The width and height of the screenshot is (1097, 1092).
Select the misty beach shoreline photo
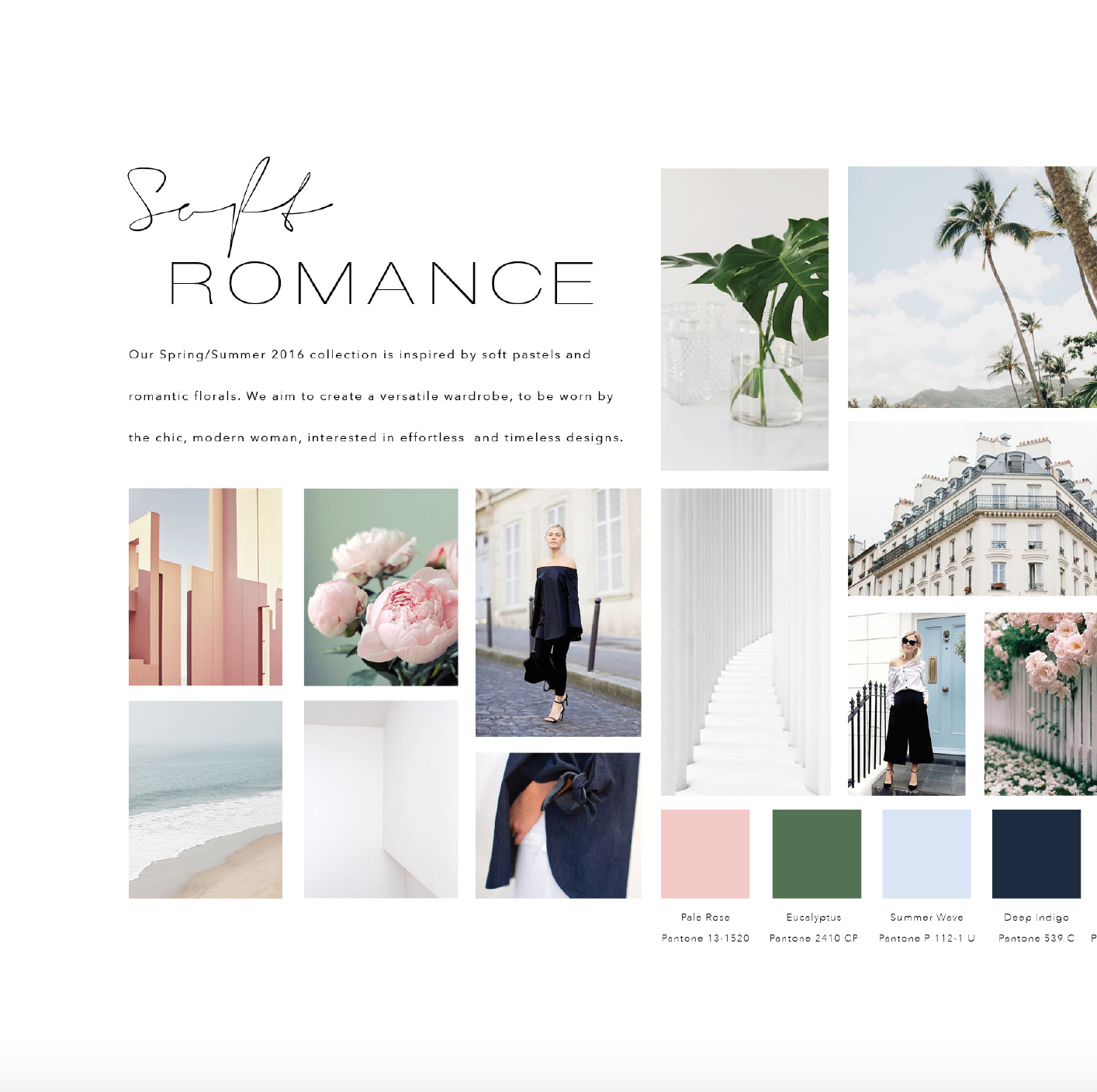pyautogui.click(x=206, y=800)
